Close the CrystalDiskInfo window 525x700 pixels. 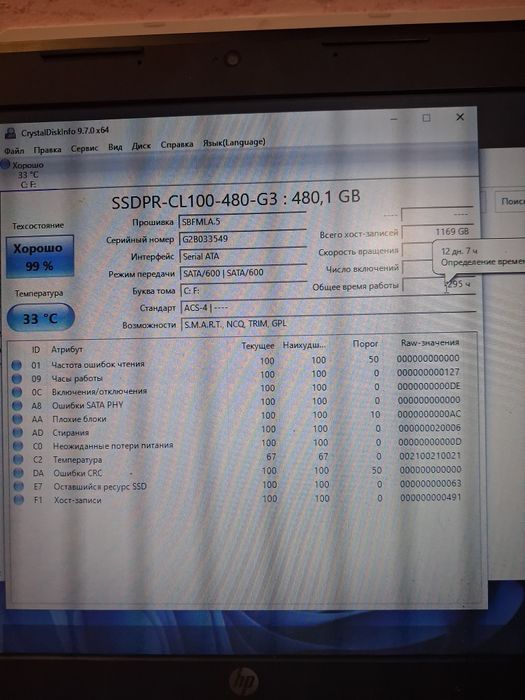pyautogui.click(x=460, y=117)
